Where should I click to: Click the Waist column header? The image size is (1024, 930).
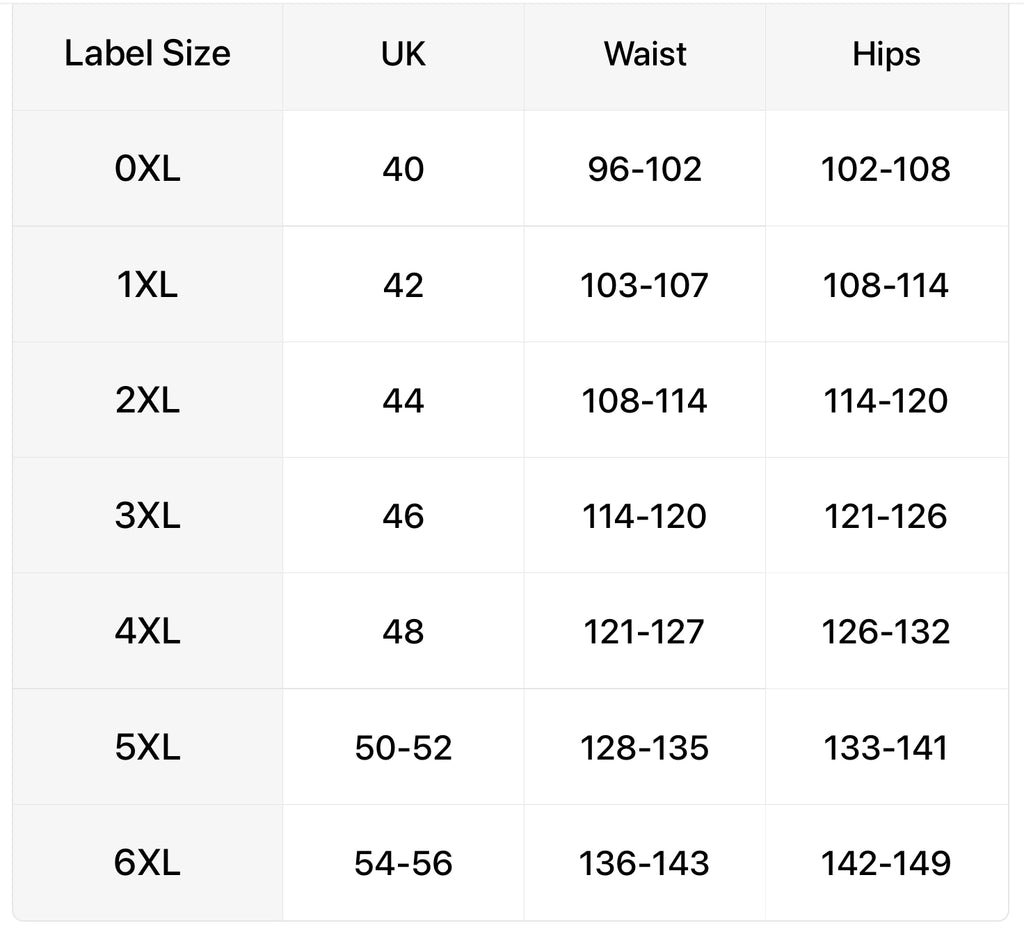click(645, 54)
